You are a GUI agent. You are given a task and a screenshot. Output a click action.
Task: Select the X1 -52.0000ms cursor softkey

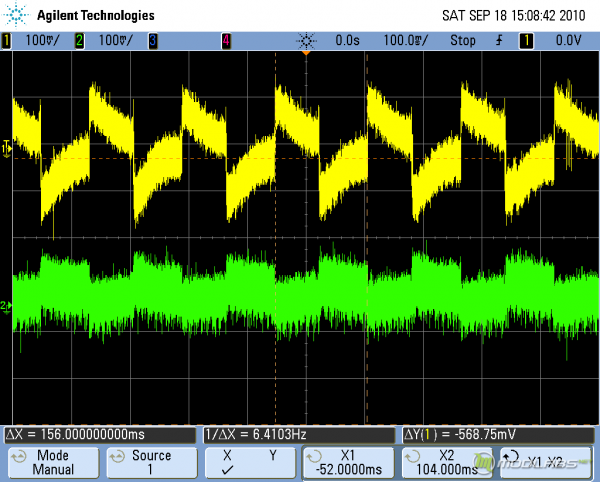[347, 462]
